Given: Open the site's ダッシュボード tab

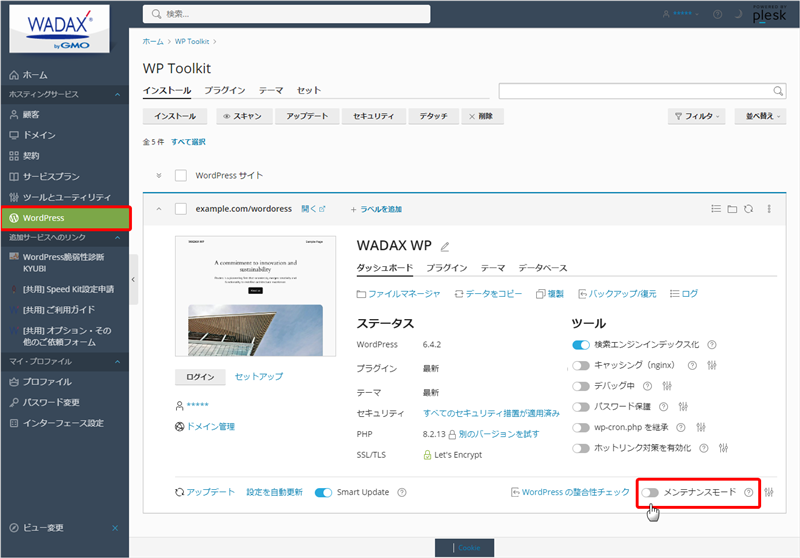Looking at the screenshot, I should pyautogui.click(x=385, y=268).
